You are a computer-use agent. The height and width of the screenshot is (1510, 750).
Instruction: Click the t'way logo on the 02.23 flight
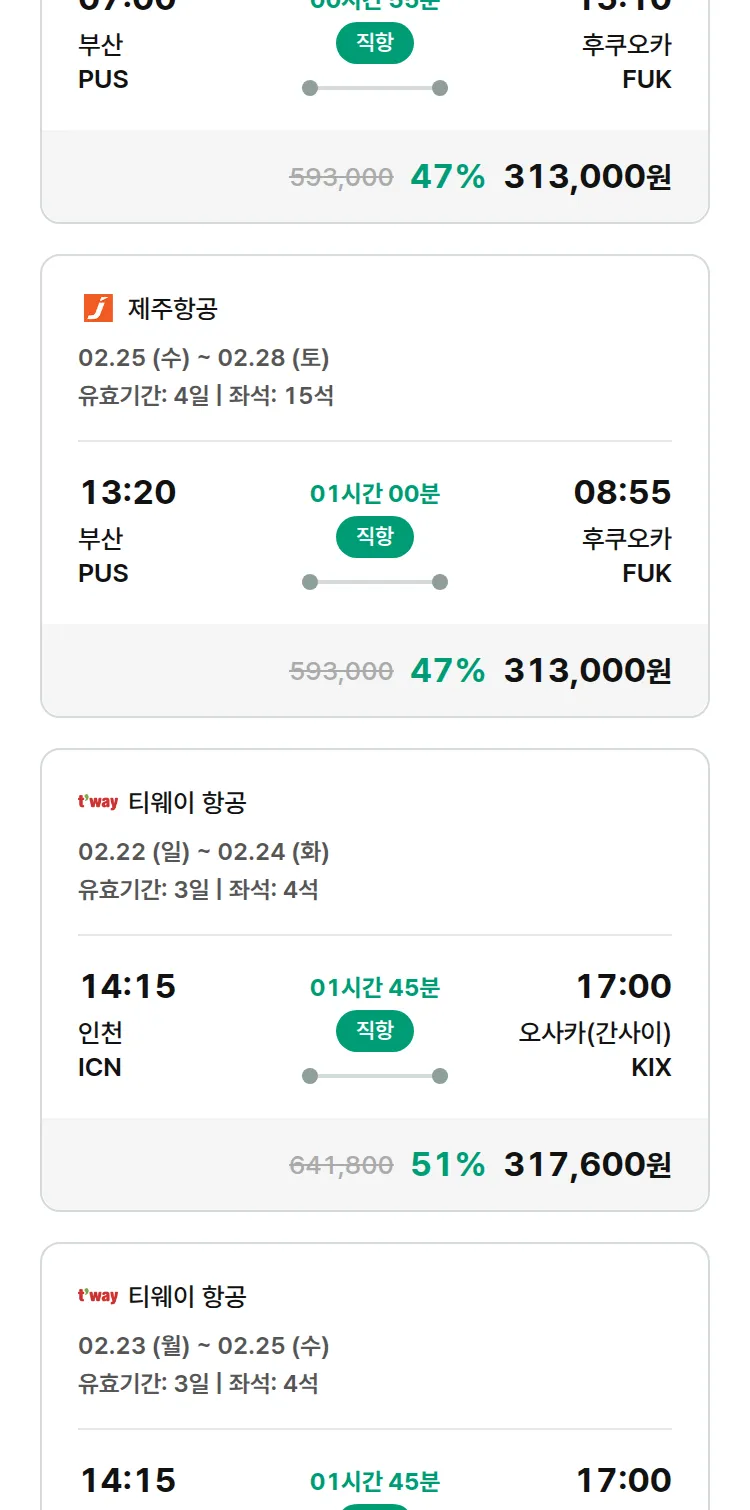pos(98,1296)
